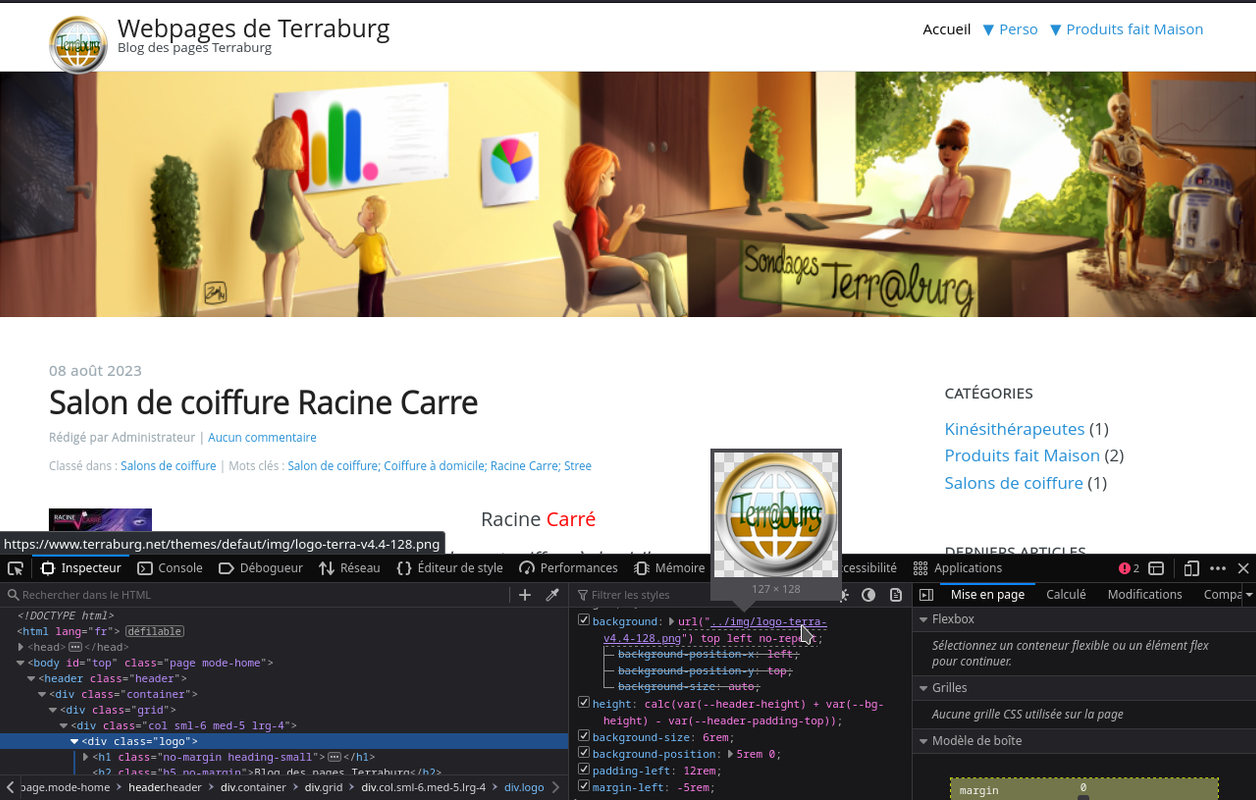Toggle print media simulation icon
Viewport: 1256px width, 800px height.
(896, 595)
